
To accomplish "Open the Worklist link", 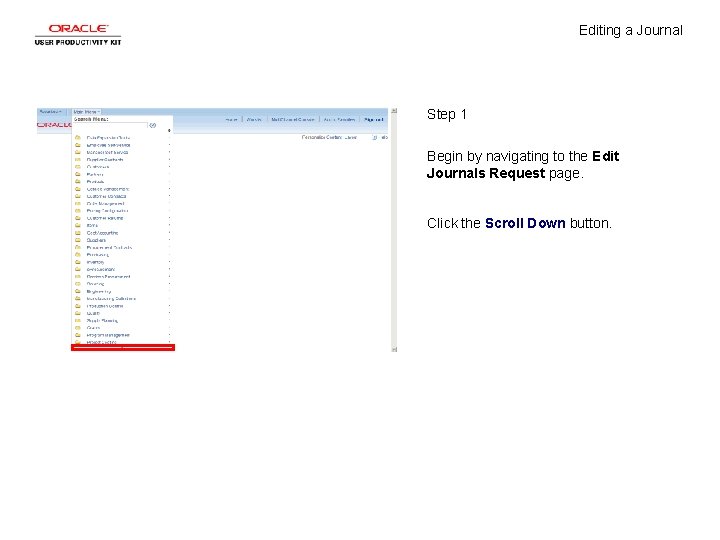I will pyautogui.click(x=254, y=120).
